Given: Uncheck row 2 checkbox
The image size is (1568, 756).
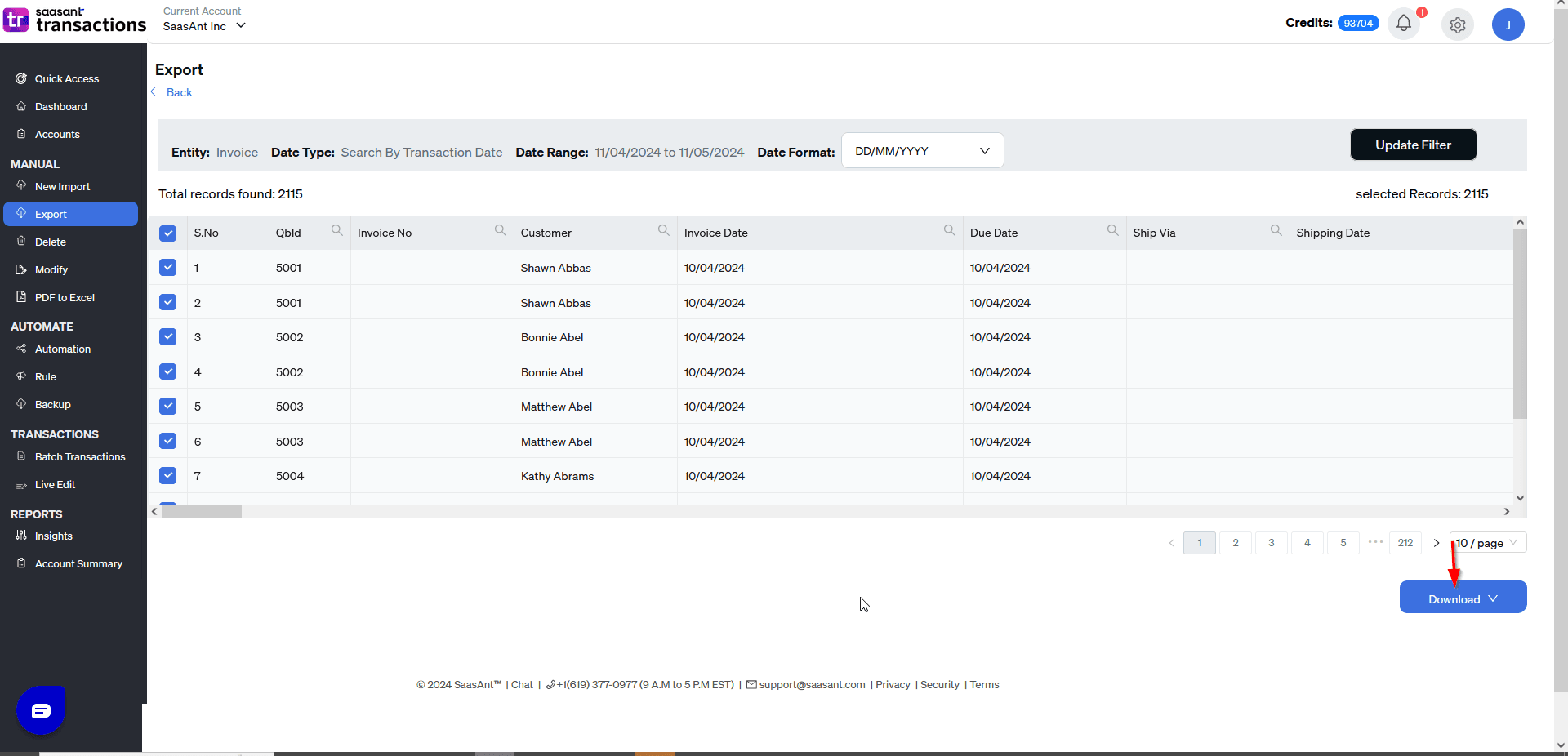Looking at the screenshot, I should pos(168,302).
